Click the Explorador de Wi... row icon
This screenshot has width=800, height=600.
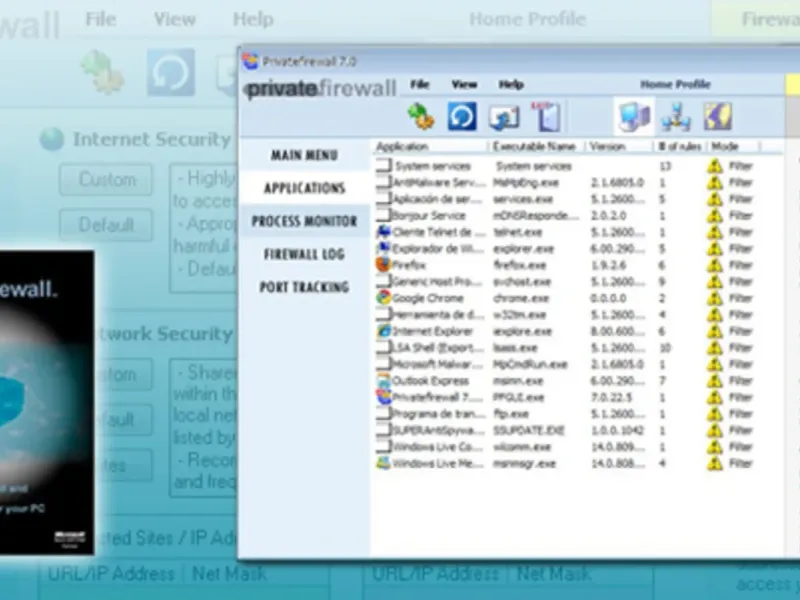tap(383, 248)
